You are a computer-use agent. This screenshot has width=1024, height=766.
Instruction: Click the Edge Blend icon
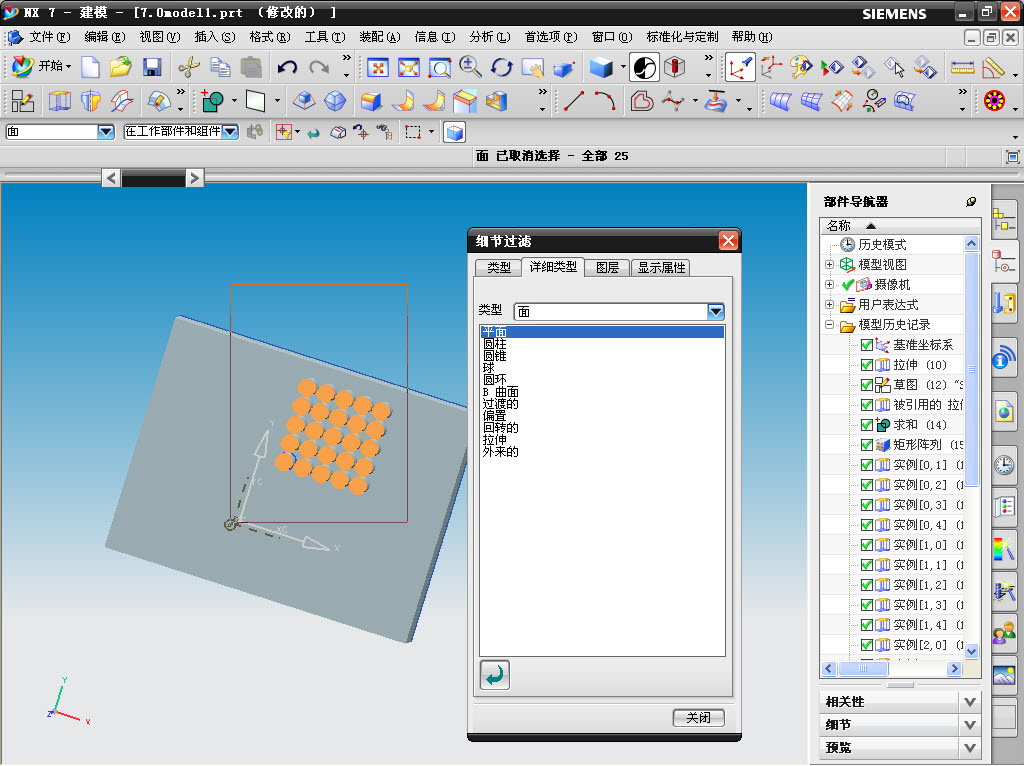pyautogui.click(x=371, y=101)
